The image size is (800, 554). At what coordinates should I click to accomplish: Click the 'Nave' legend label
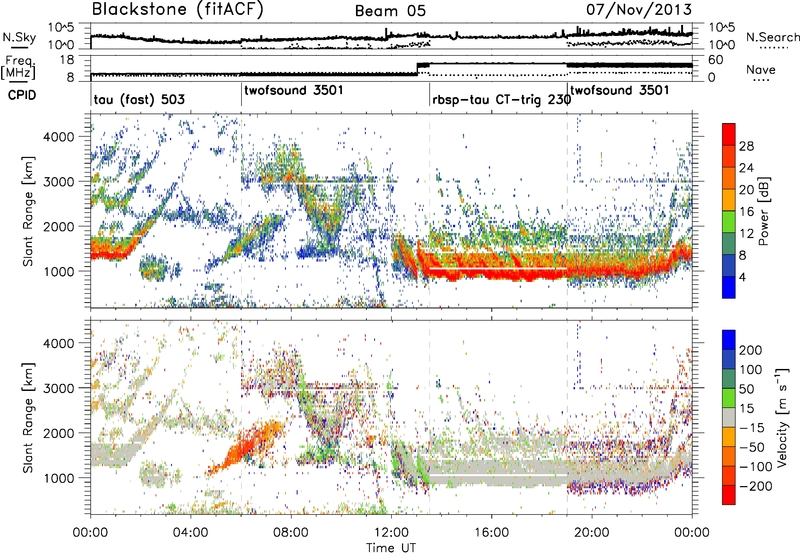tap(761, 69)
